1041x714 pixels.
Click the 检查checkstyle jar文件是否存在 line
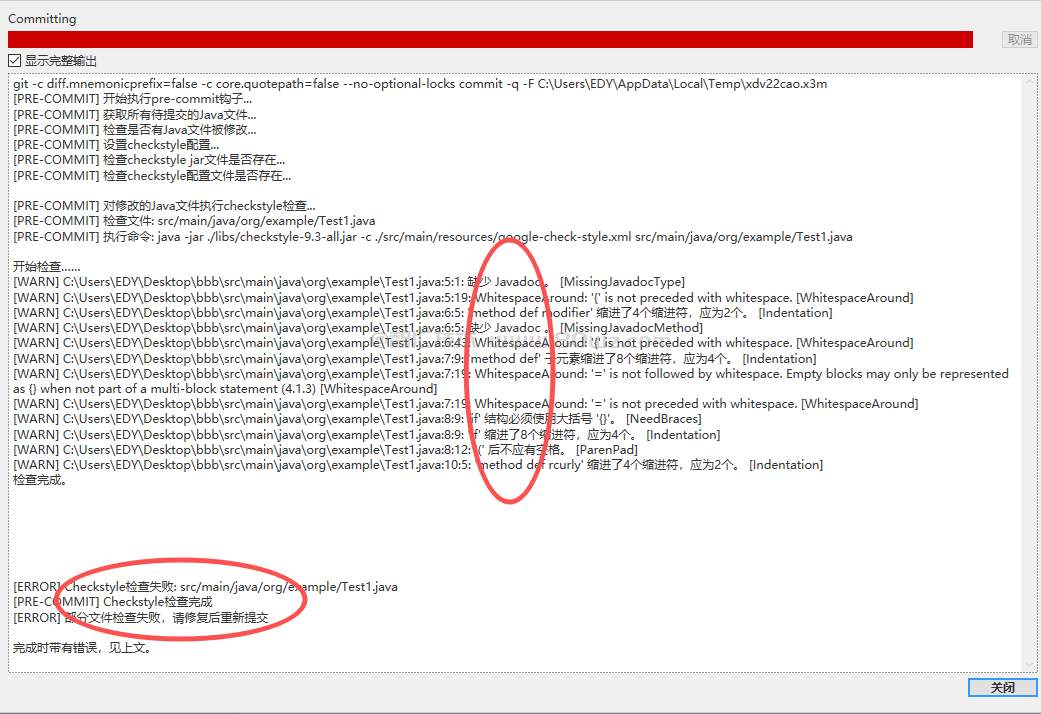pos(149,160)
